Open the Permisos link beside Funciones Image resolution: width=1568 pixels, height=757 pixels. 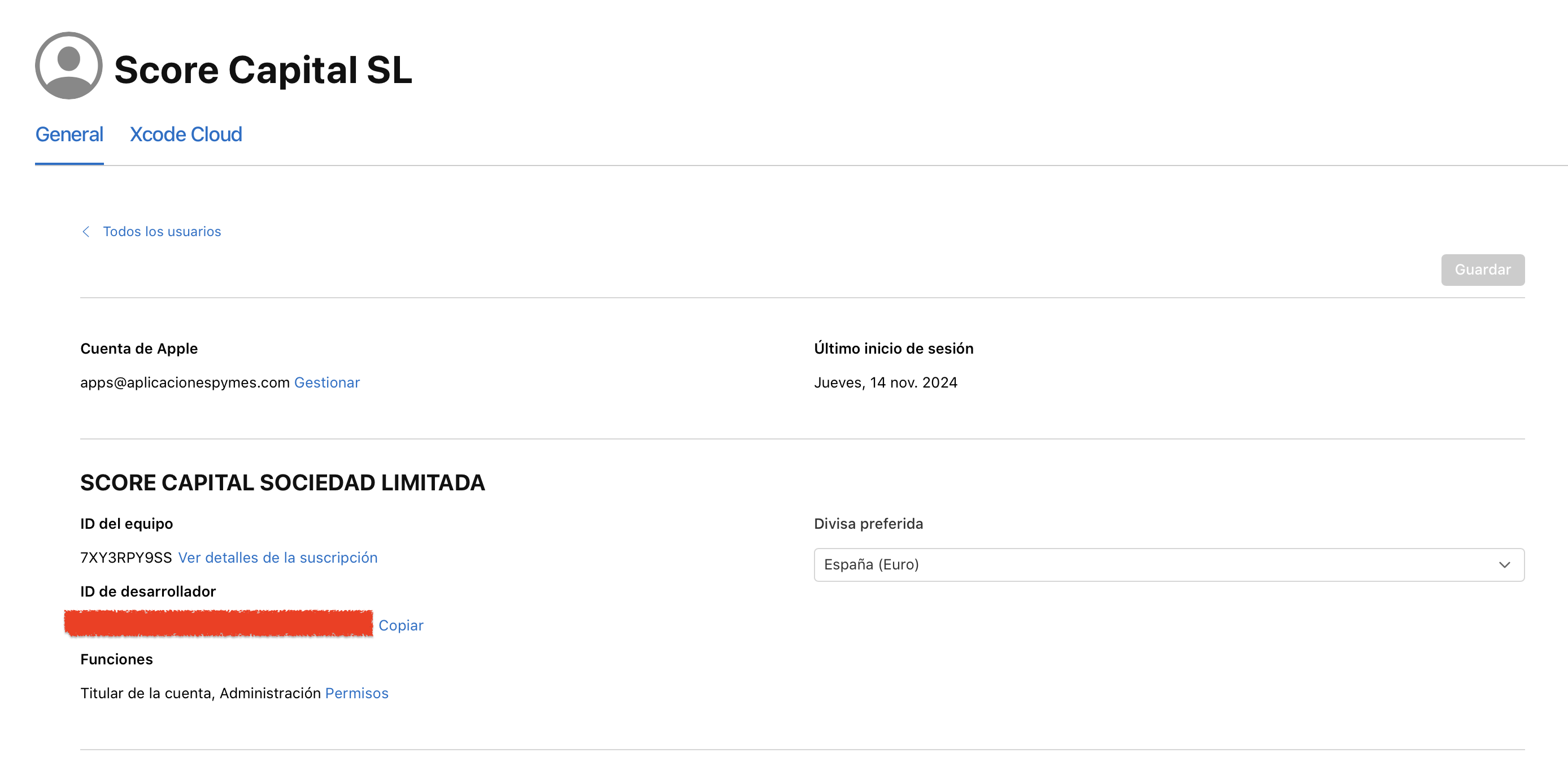point(356,693)
